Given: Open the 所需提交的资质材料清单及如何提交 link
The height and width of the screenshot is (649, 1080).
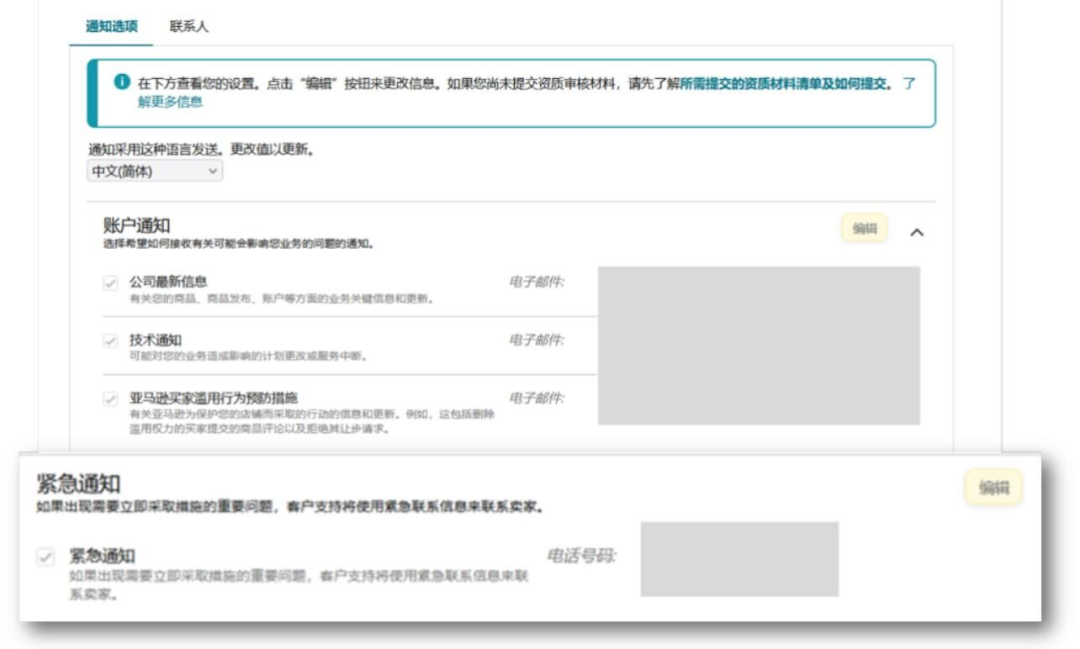Looking at the screenshot, I should 784,84.
